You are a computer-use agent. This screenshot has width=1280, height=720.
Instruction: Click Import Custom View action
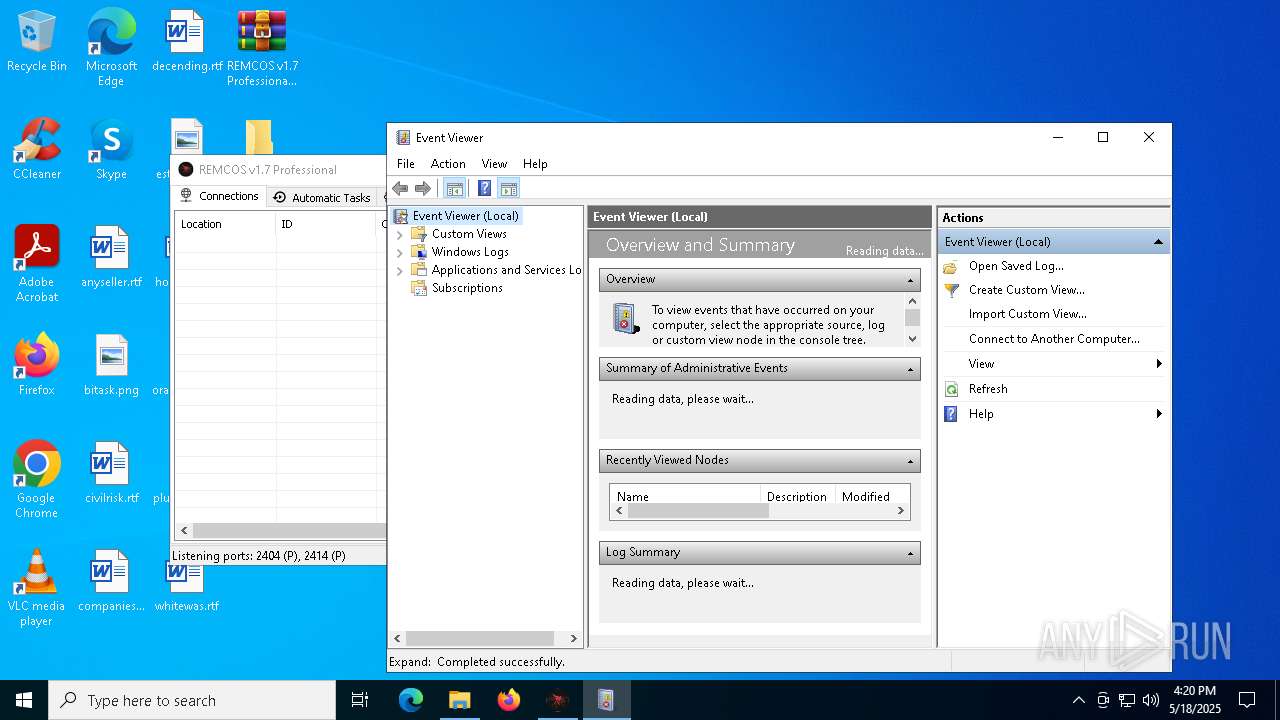click(x=1027, y=313)
